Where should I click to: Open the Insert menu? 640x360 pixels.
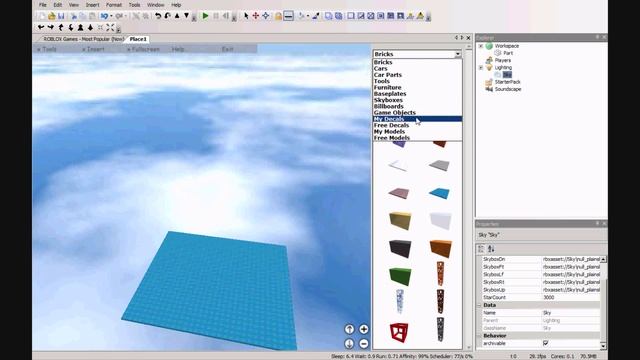93,5
